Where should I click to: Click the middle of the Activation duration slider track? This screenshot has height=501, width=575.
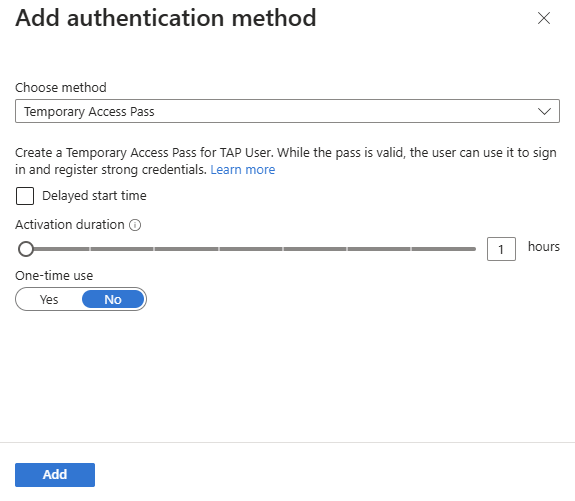point(250,249)
